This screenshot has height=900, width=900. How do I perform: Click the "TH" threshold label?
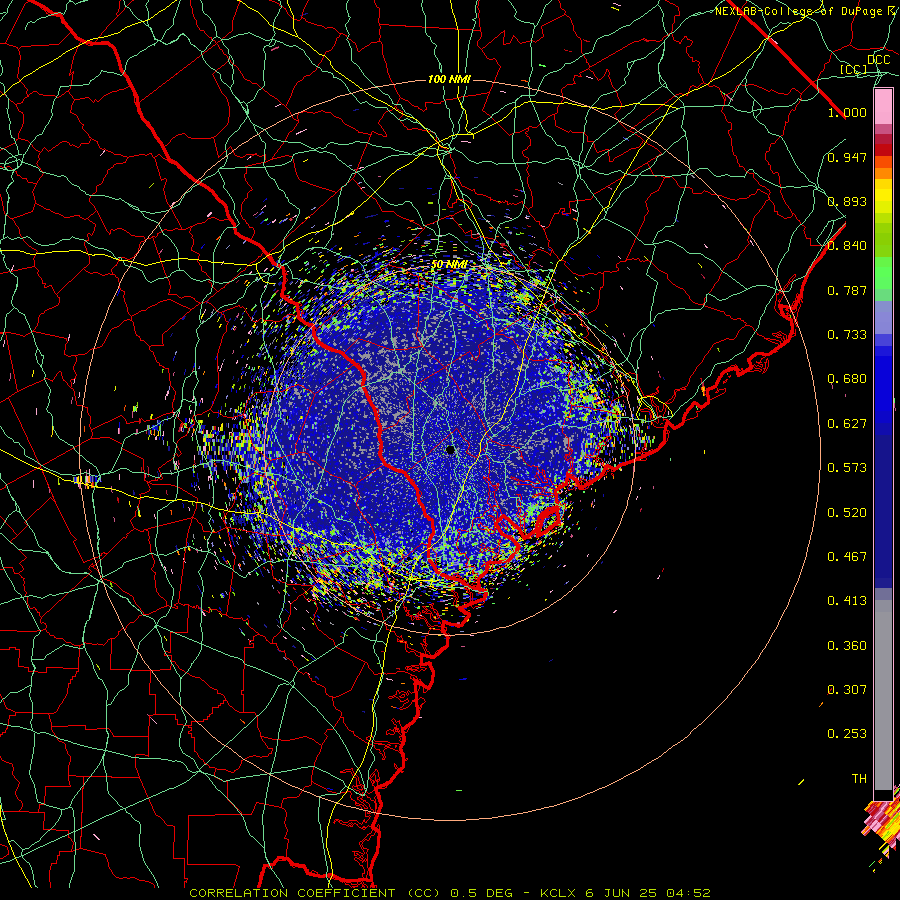859,779
